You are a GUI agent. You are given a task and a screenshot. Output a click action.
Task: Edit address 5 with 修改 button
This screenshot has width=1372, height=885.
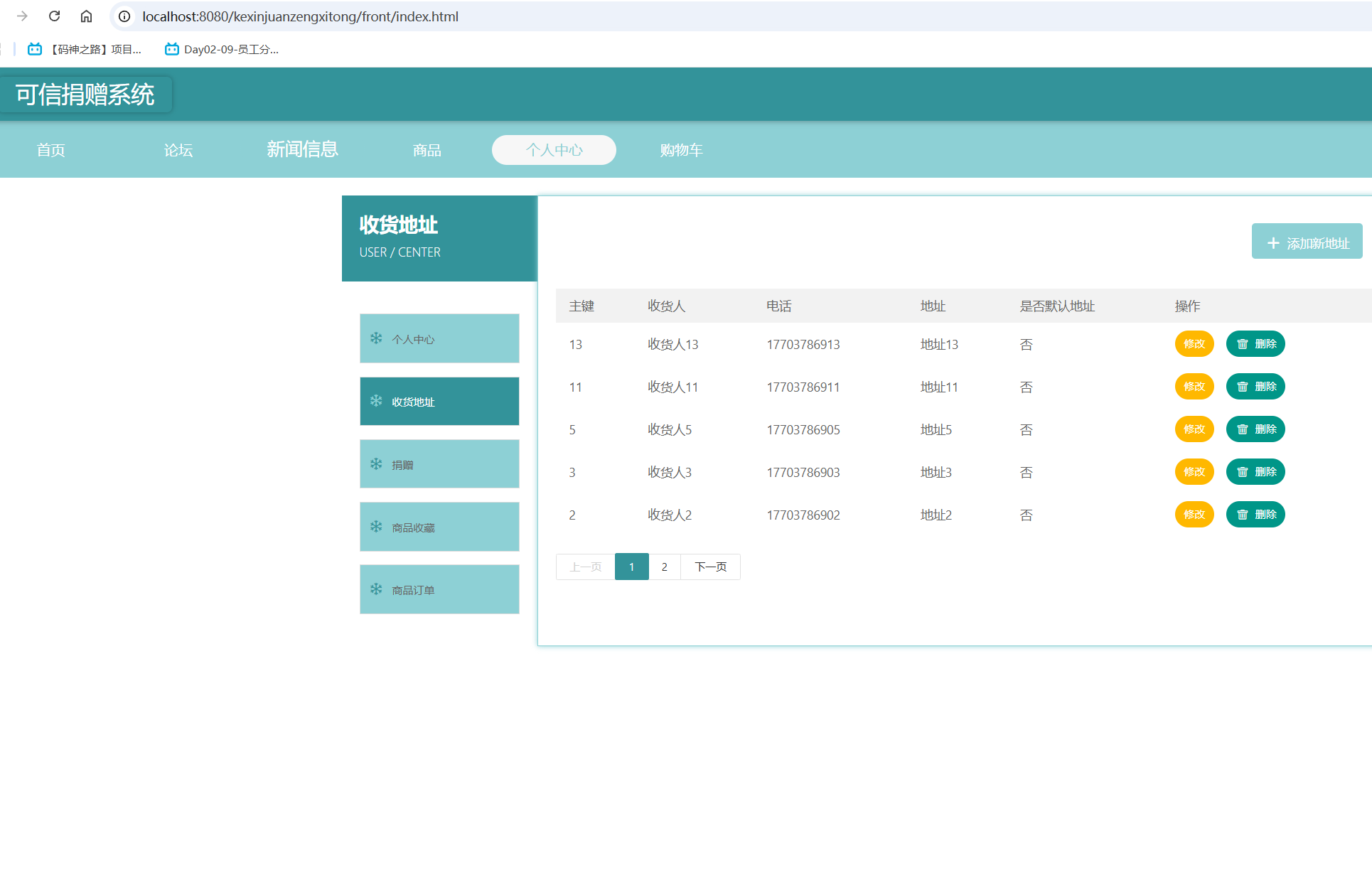tap(1194, 429)
